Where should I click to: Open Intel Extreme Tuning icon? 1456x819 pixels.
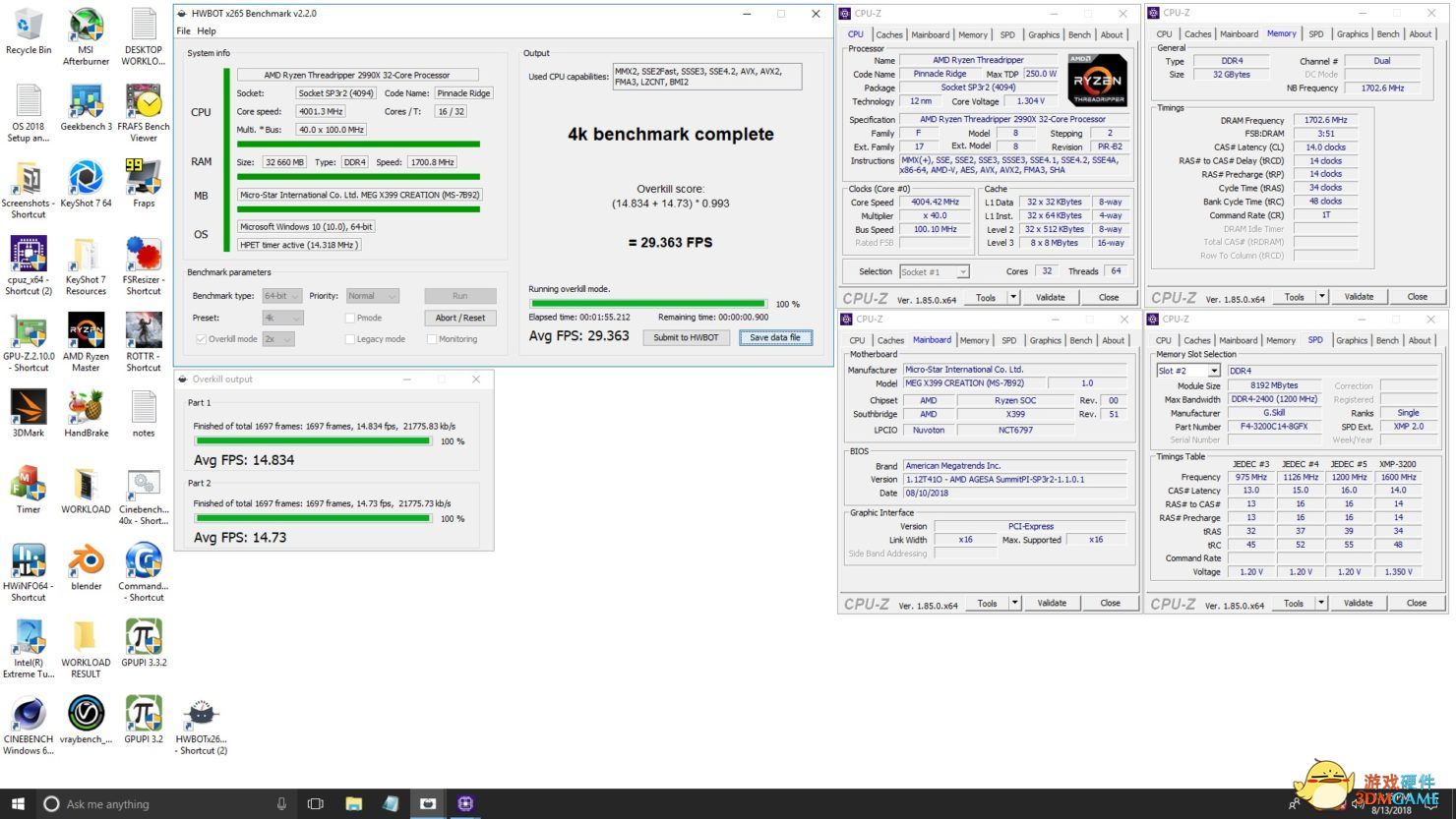coord(29,650)
